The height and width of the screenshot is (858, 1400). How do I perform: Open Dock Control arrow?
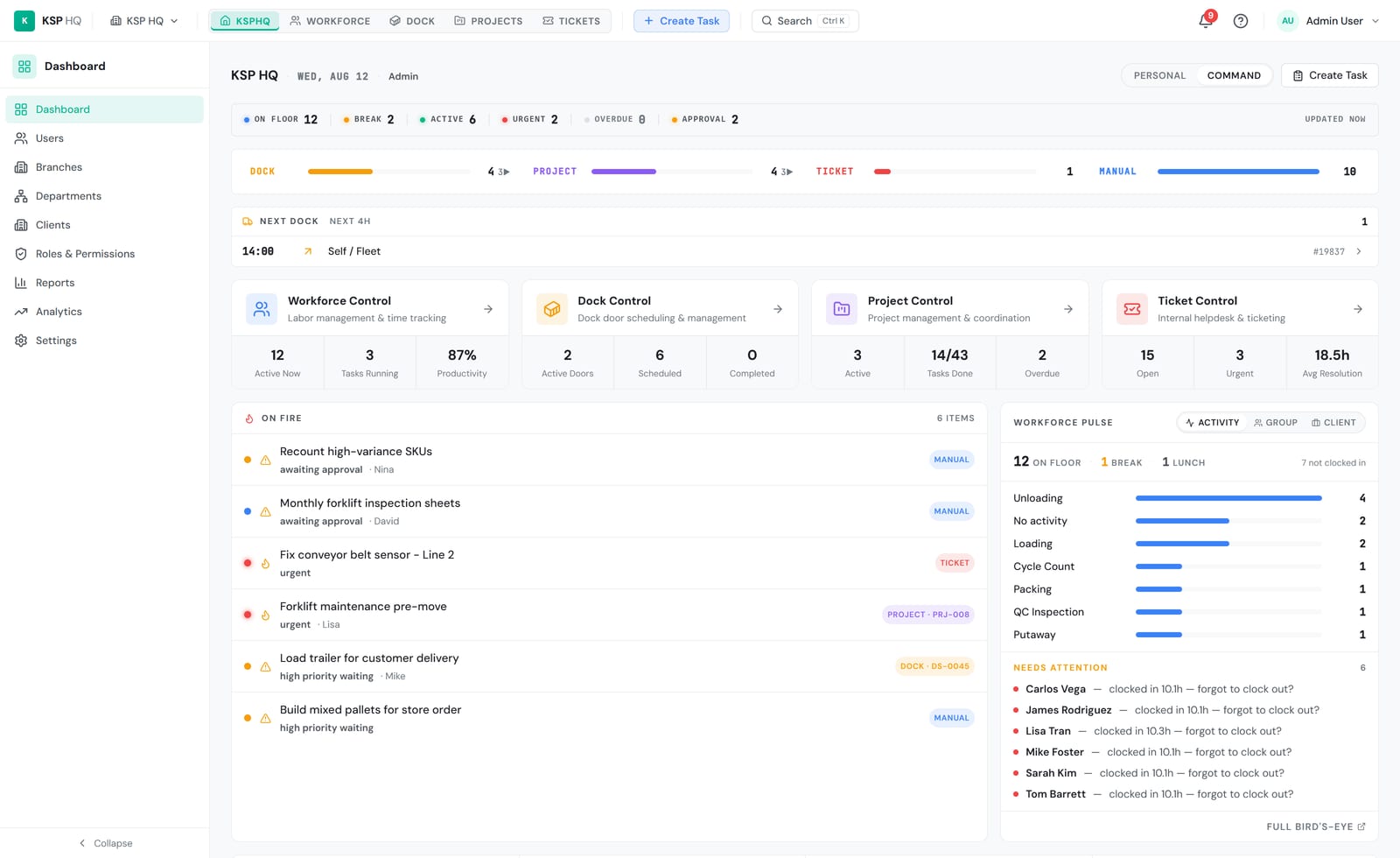[x=778, y=309]
